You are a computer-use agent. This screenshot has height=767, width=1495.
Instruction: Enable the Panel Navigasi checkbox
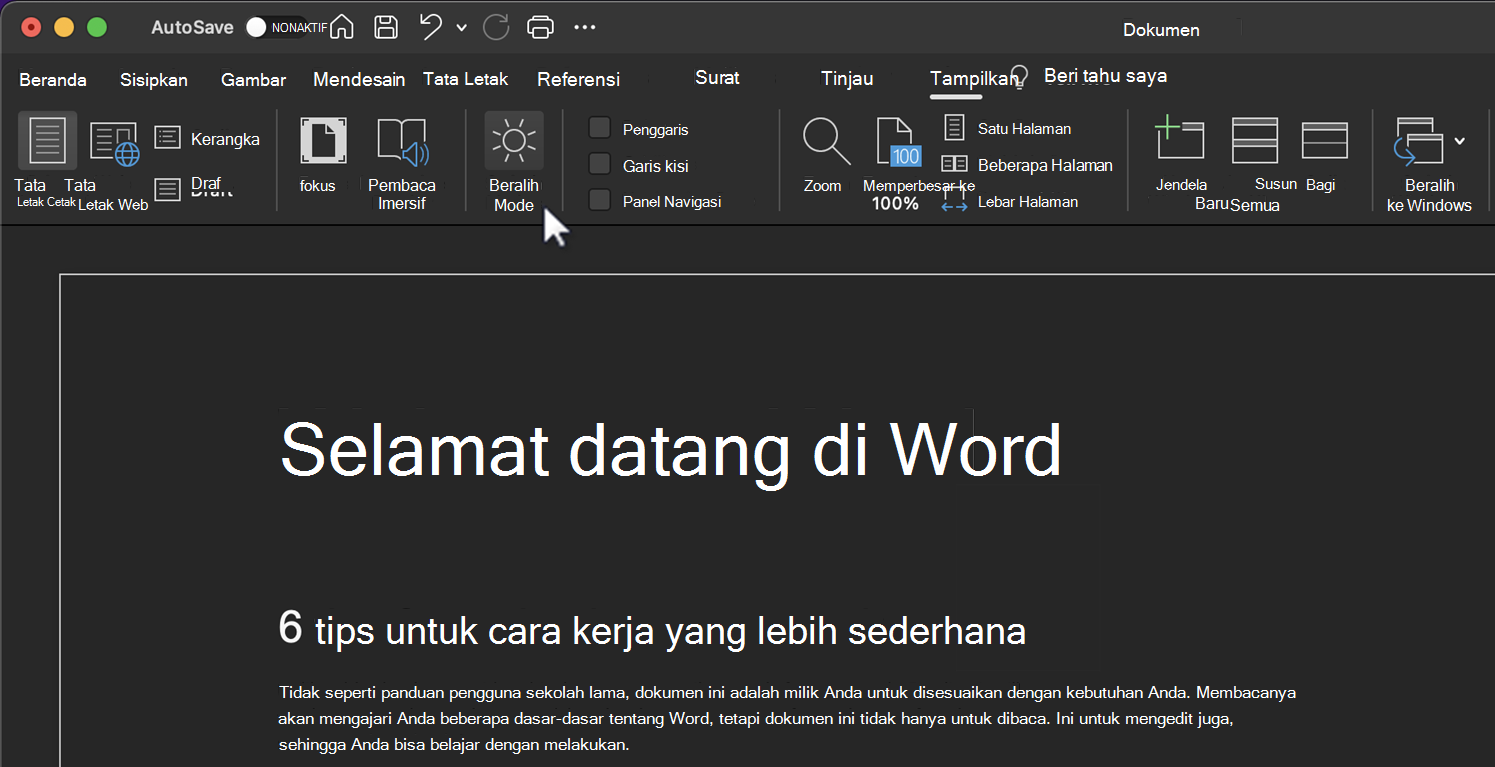[x=600, y=200]
